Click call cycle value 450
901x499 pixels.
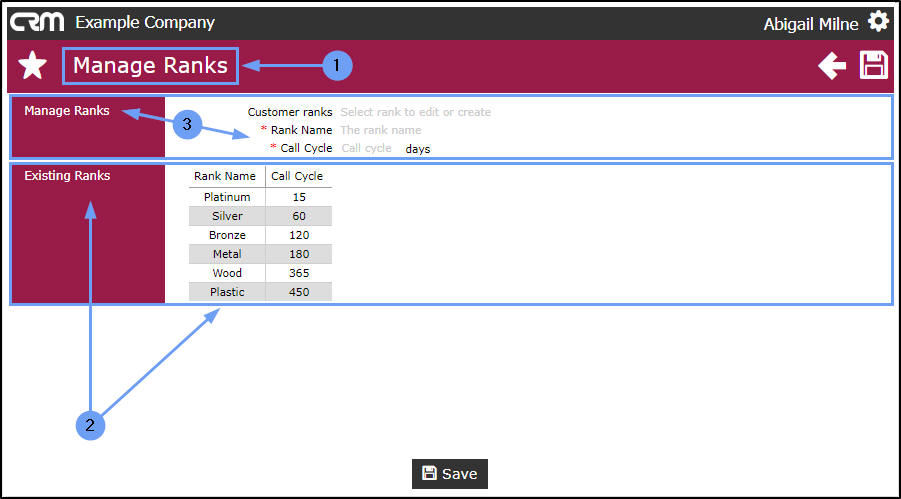coord(299,292)
